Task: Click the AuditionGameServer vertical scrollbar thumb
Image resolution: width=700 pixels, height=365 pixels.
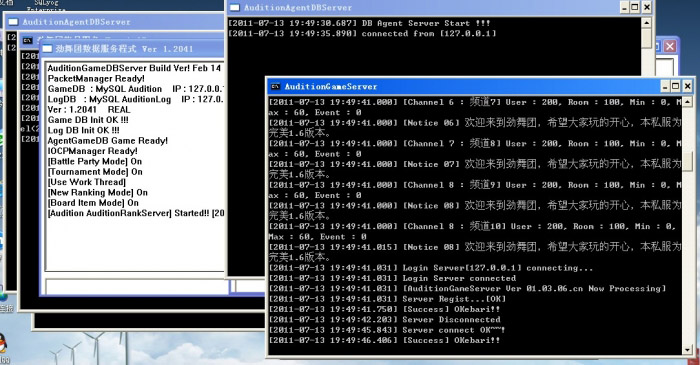Action: click(x=688, y=160)
